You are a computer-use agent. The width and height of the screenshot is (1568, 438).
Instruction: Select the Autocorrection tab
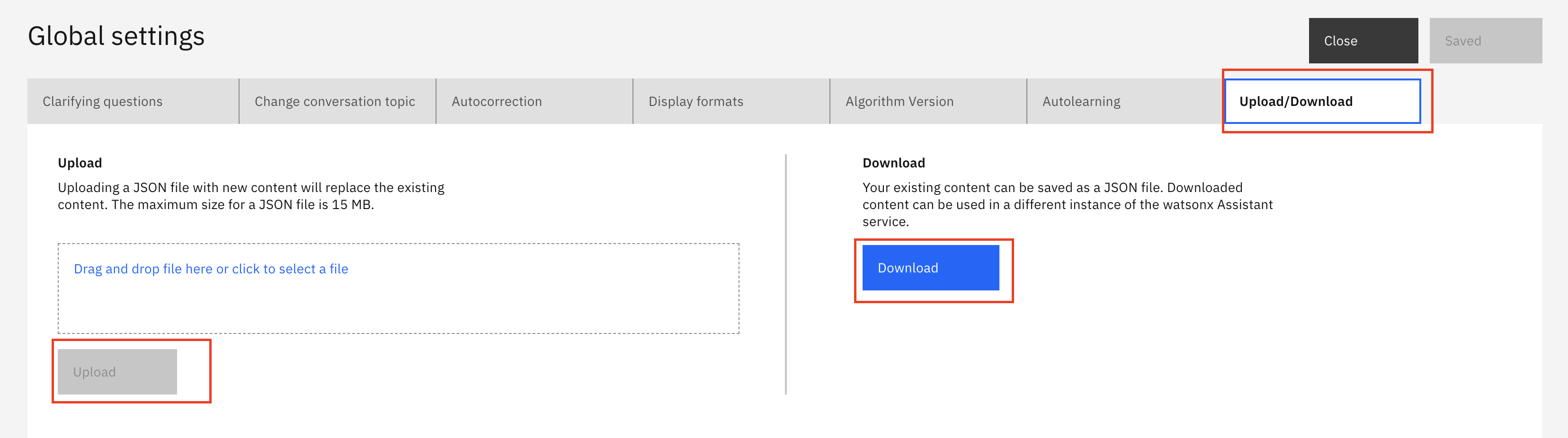click(x=534, y=102)
